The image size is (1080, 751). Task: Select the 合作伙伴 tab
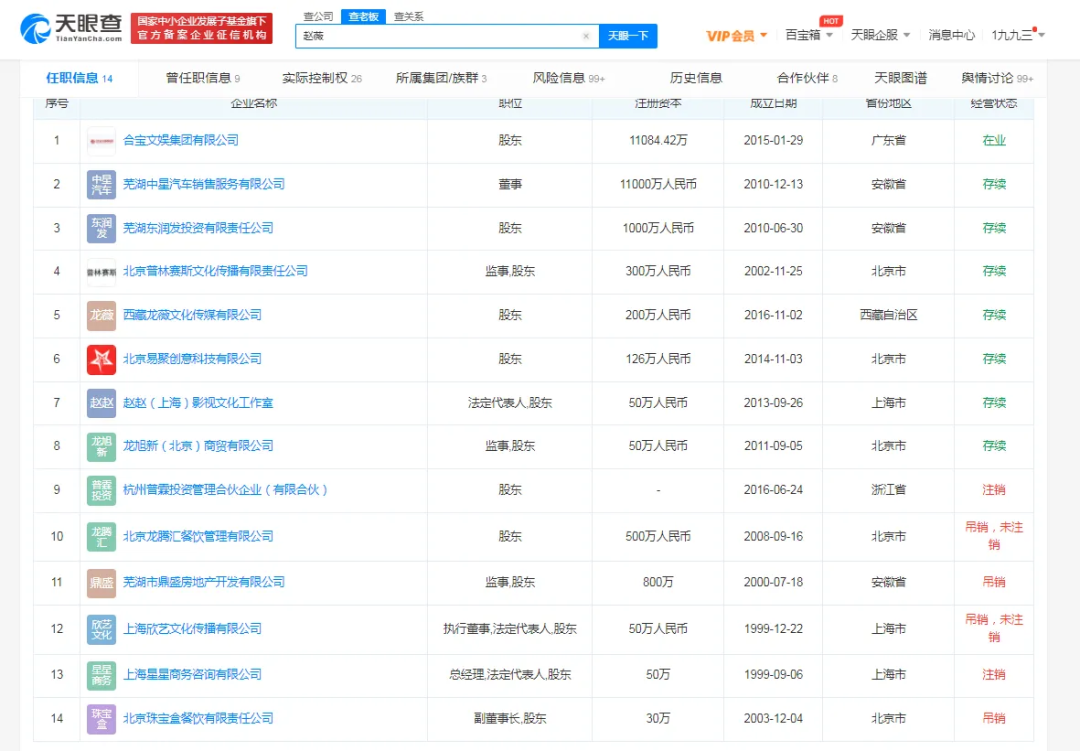(x=807, y=78)
